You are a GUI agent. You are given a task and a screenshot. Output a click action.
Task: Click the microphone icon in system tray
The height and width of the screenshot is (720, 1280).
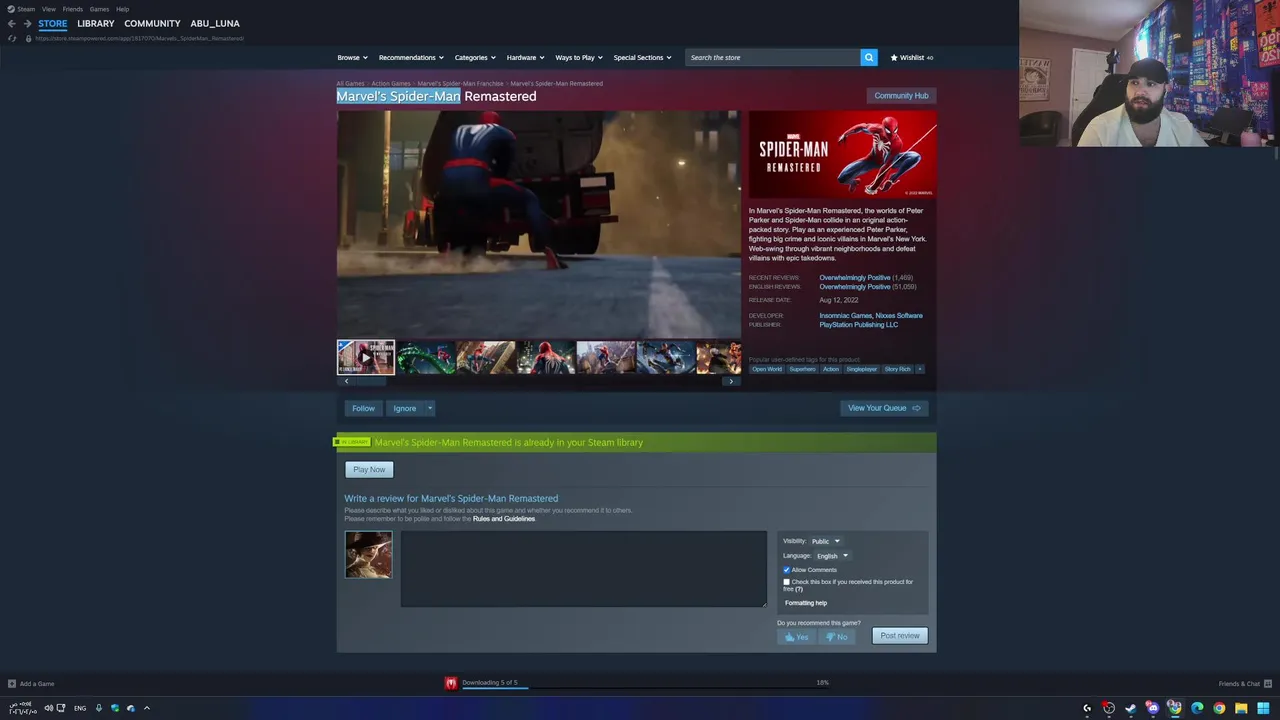tap(98, 708)
